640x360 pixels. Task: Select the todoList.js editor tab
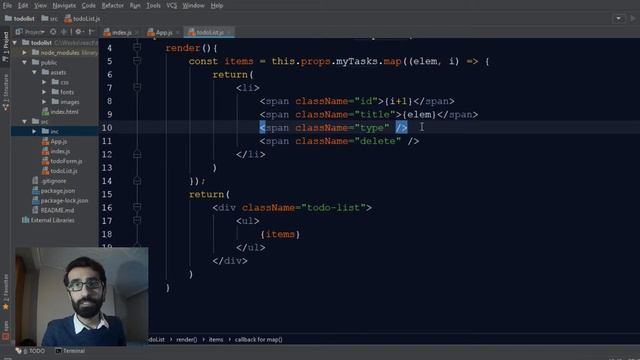click(x=209, y=32)
